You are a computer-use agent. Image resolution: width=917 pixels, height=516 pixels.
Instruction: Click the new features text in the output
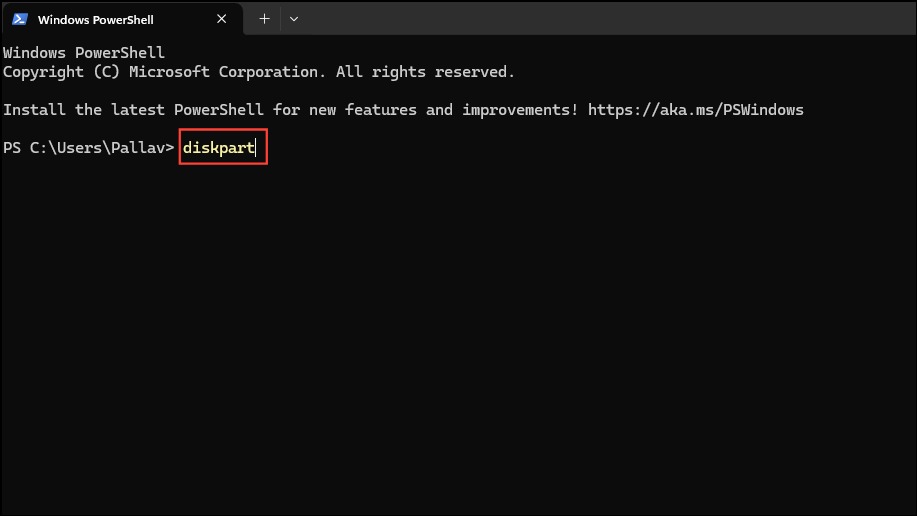(x=363, y=110)
